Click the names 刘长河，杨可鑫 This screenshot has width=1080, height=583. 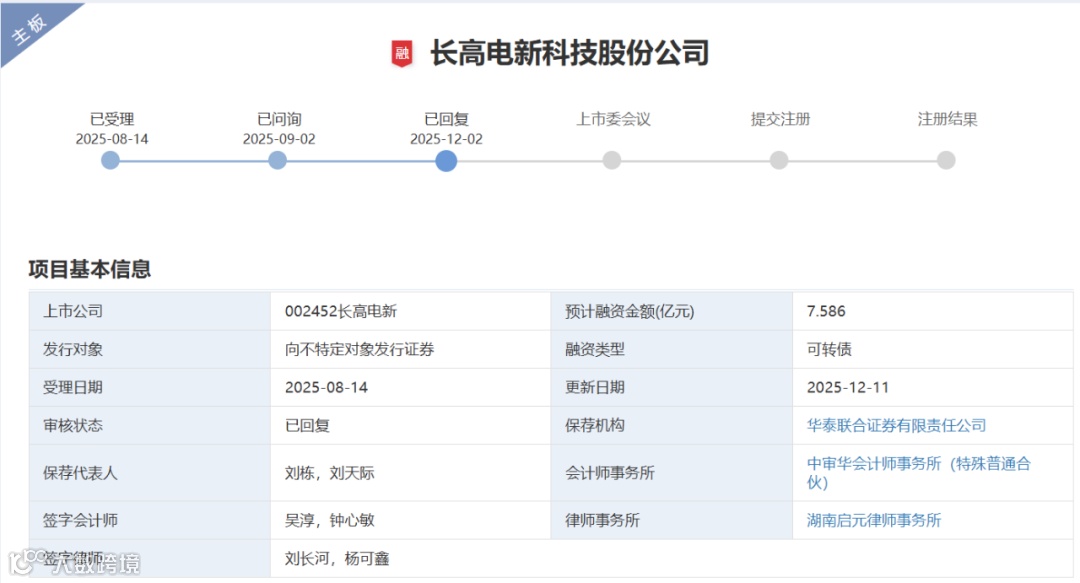pos(338,558)
